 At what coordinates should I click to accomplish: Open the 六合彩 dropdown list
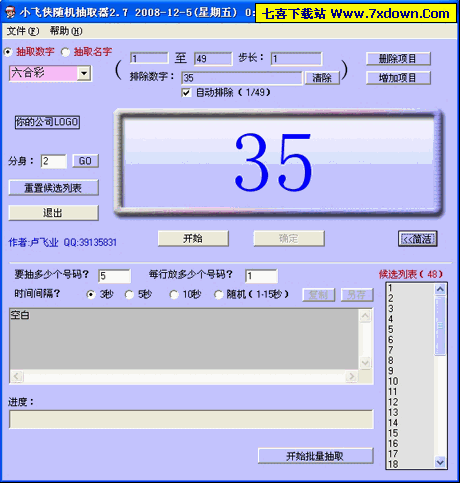click(x=84, y=73)
